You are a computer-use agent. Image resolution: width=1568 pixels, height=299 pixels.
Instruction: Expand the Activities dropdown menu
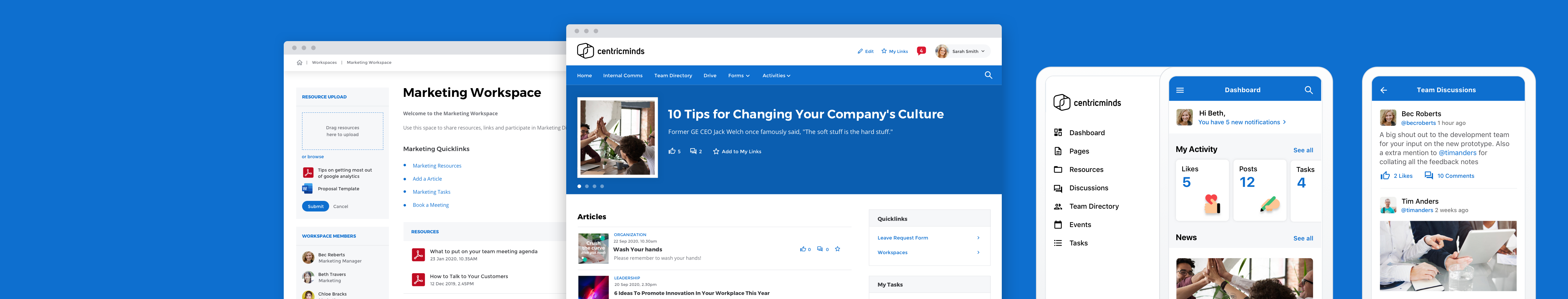tap(777, 75)
